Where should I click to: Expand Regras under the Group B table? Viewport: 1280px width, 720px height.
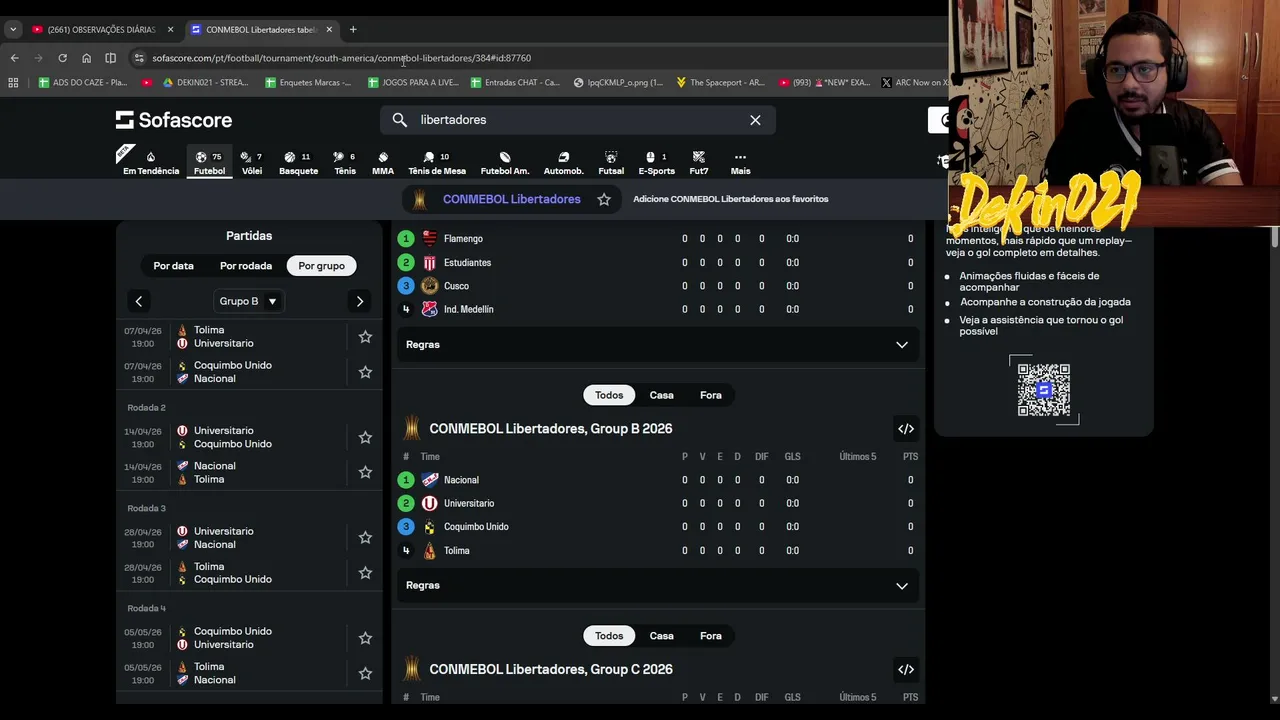(658, 585)
